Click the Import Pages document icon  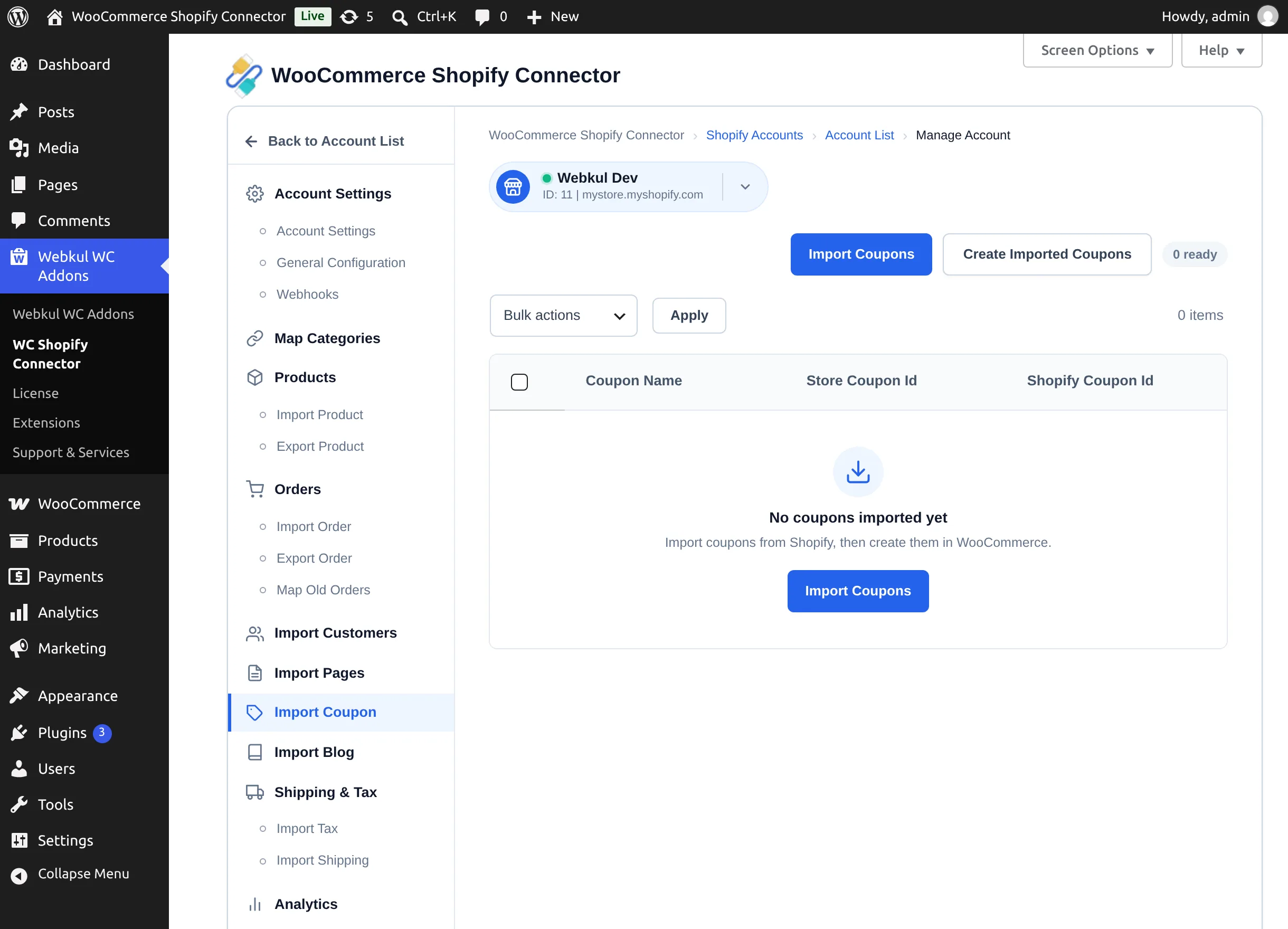click(255, 673)
